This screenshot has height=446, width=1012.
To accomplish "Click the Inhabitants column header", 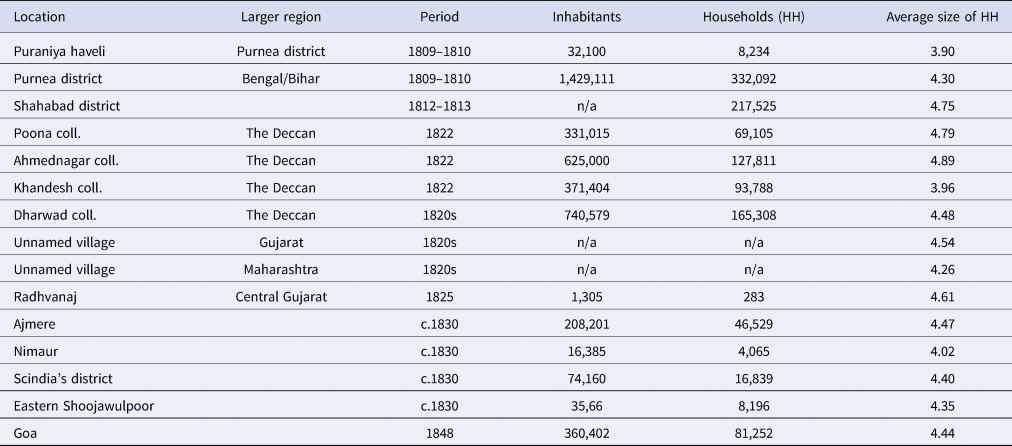I will pyautogui.click(x=587, y=17).
